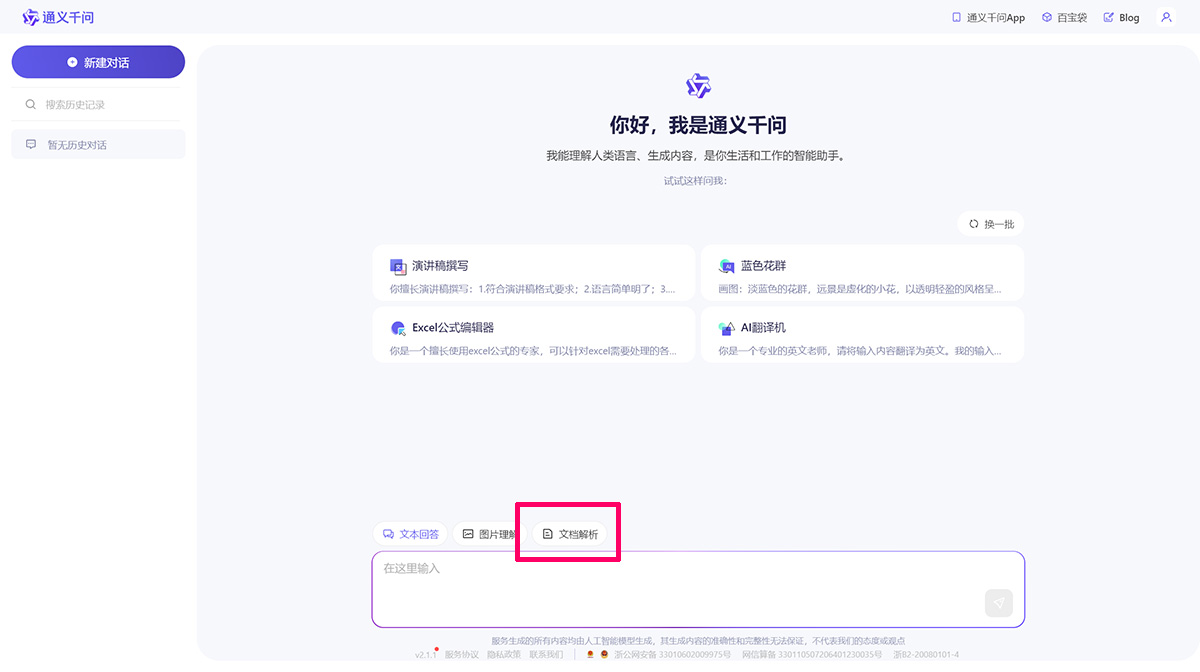Image resolution: width=1200 pixels, height=672 pixels.
Task: Click the 通义千问App mobile icon
Action: (x=956, y=17)
